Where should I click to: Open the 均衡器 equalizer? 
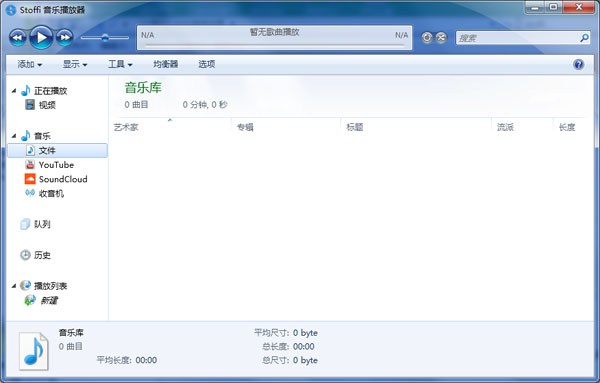pyautogui.click(x=165, y=64)
